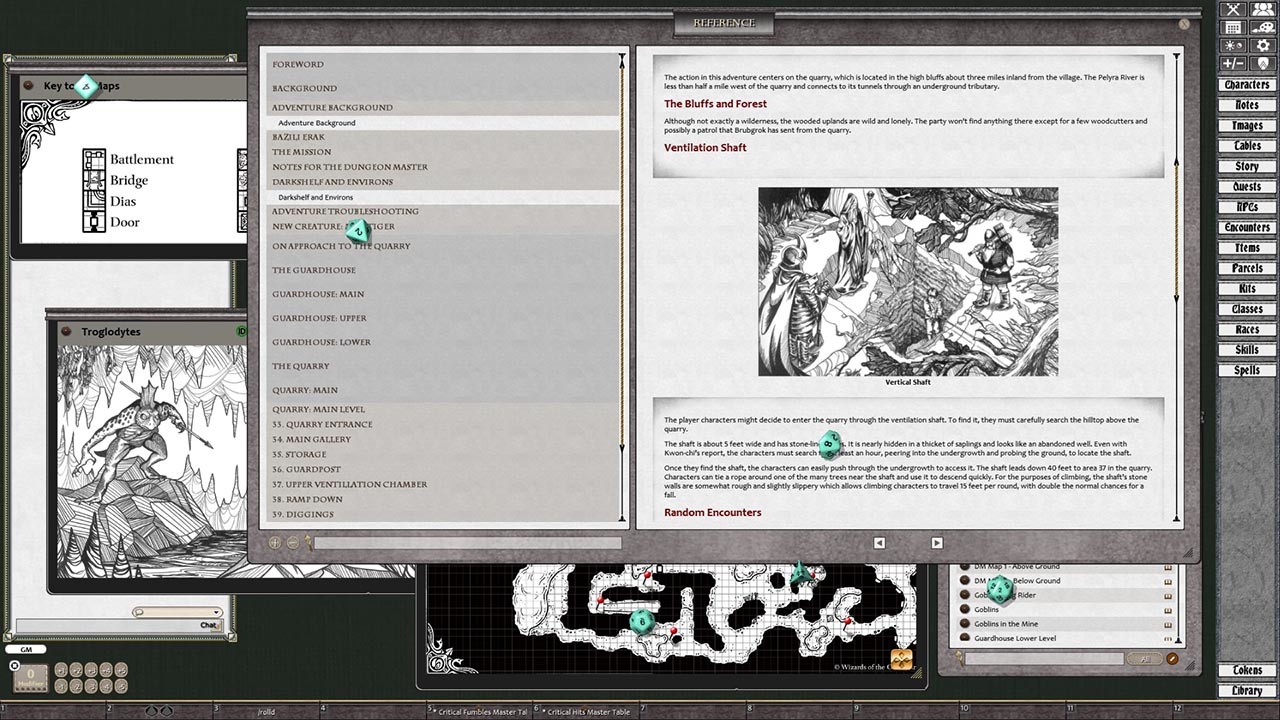Toggle the GM speaker label in chat

coord(27,649)
